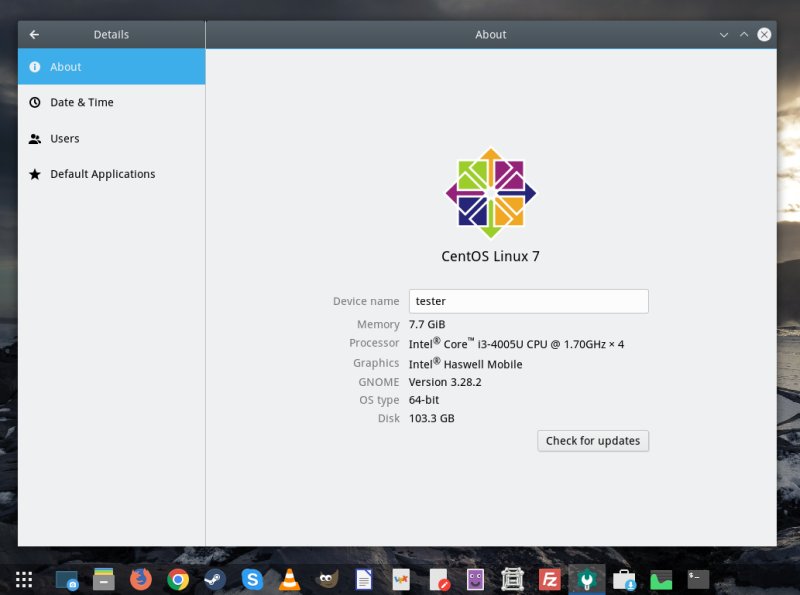
Task: Go back using the Details arrow
Action: [34, 35]
